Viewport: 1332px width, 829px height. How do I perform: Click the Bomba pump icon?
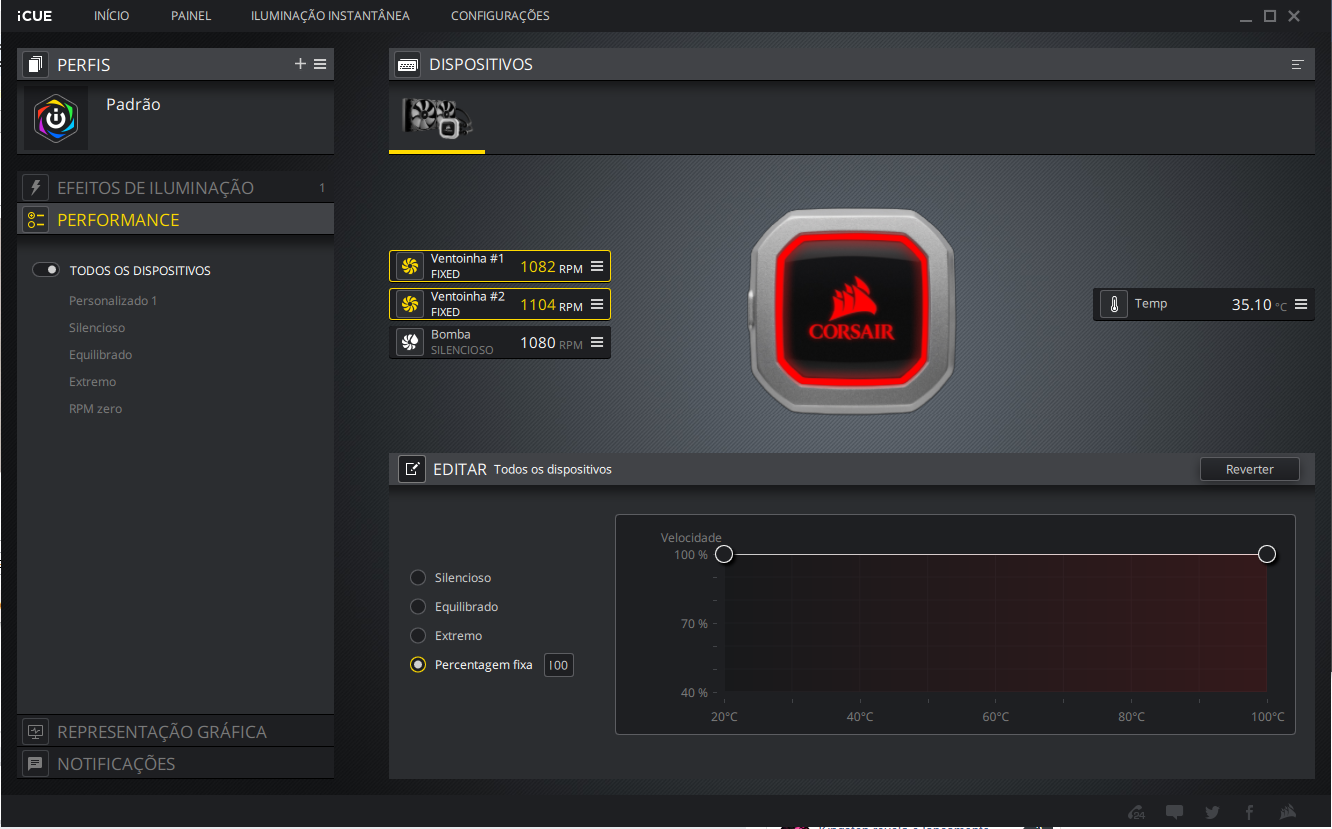pos(409,342)
